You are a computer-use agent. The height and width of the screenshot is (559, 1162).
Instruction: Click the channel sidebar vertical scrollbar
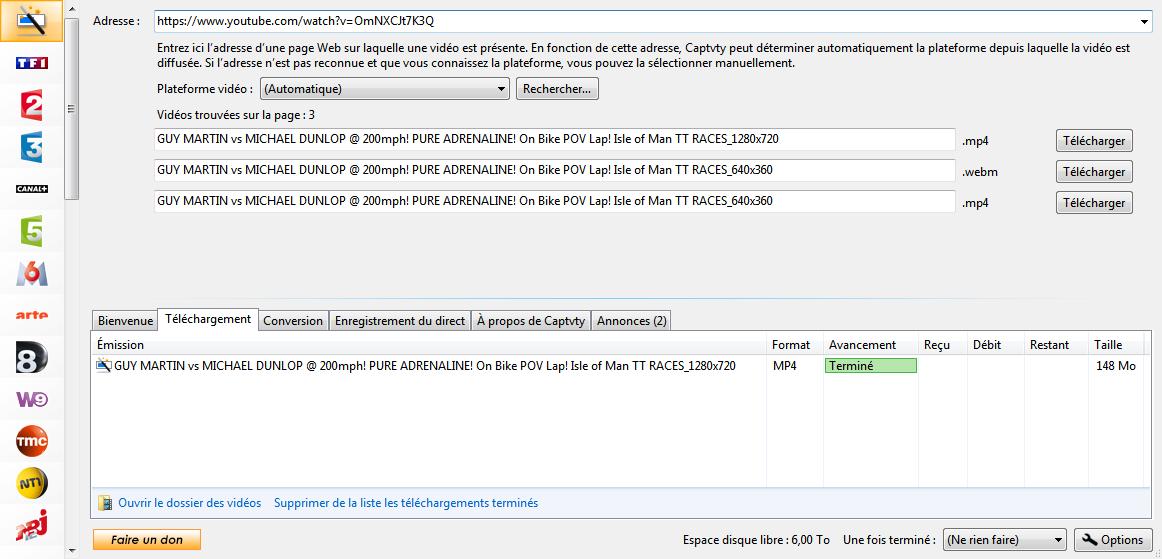71,109
